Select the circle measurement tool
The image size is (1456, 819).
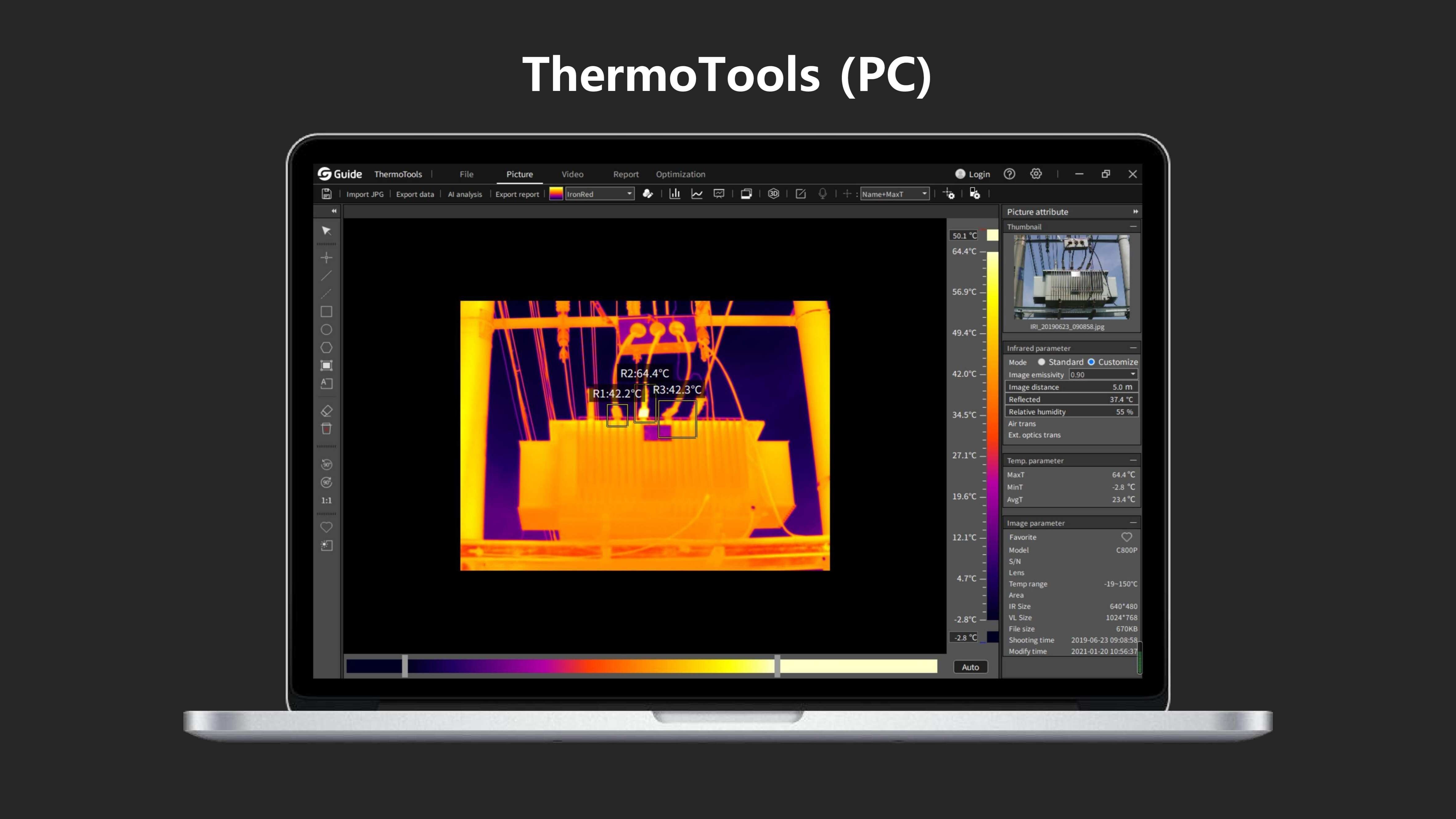click(x=326, y=330)
